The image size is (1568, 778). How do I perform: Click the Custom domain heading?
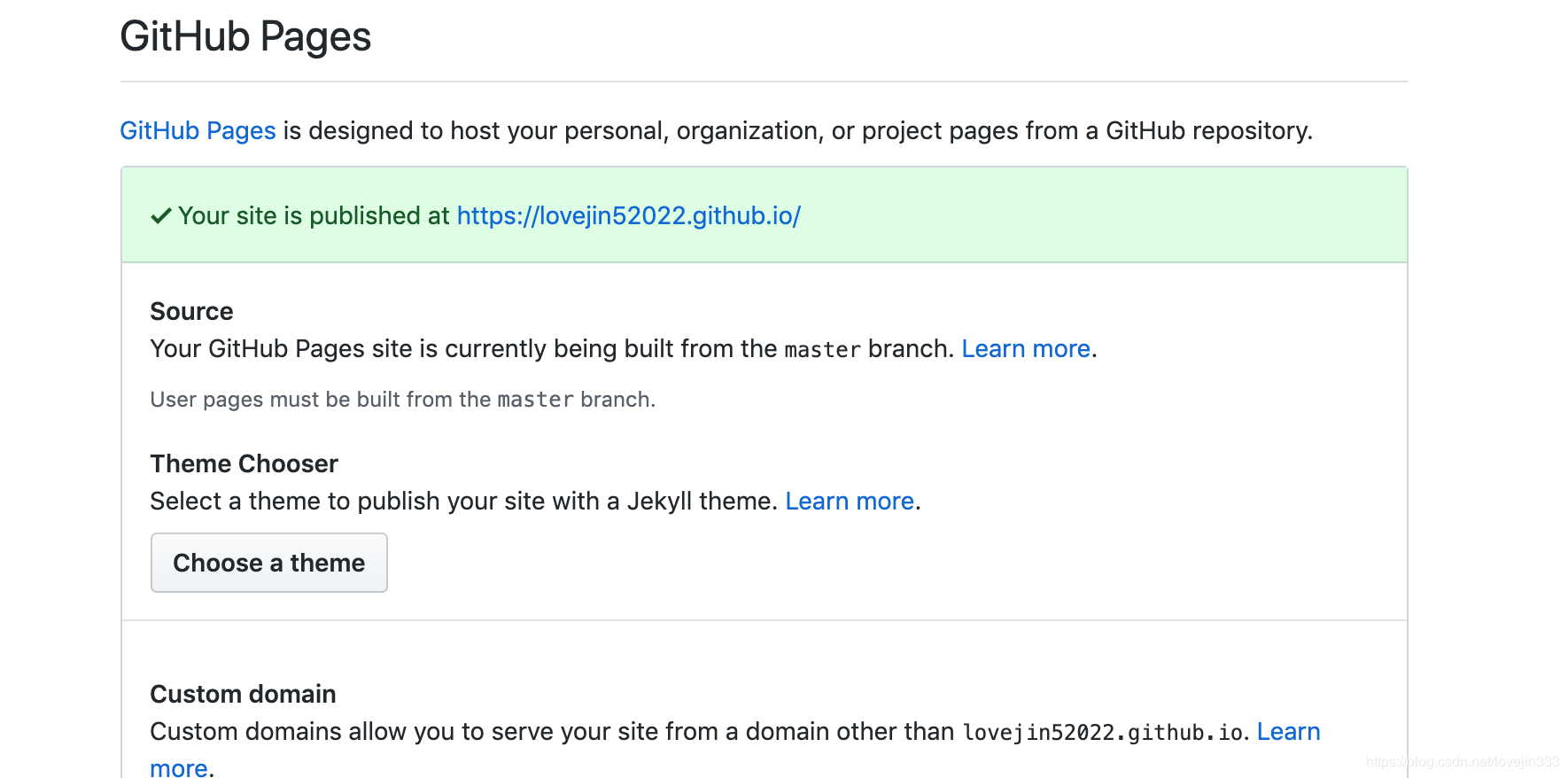click(243, 695)
